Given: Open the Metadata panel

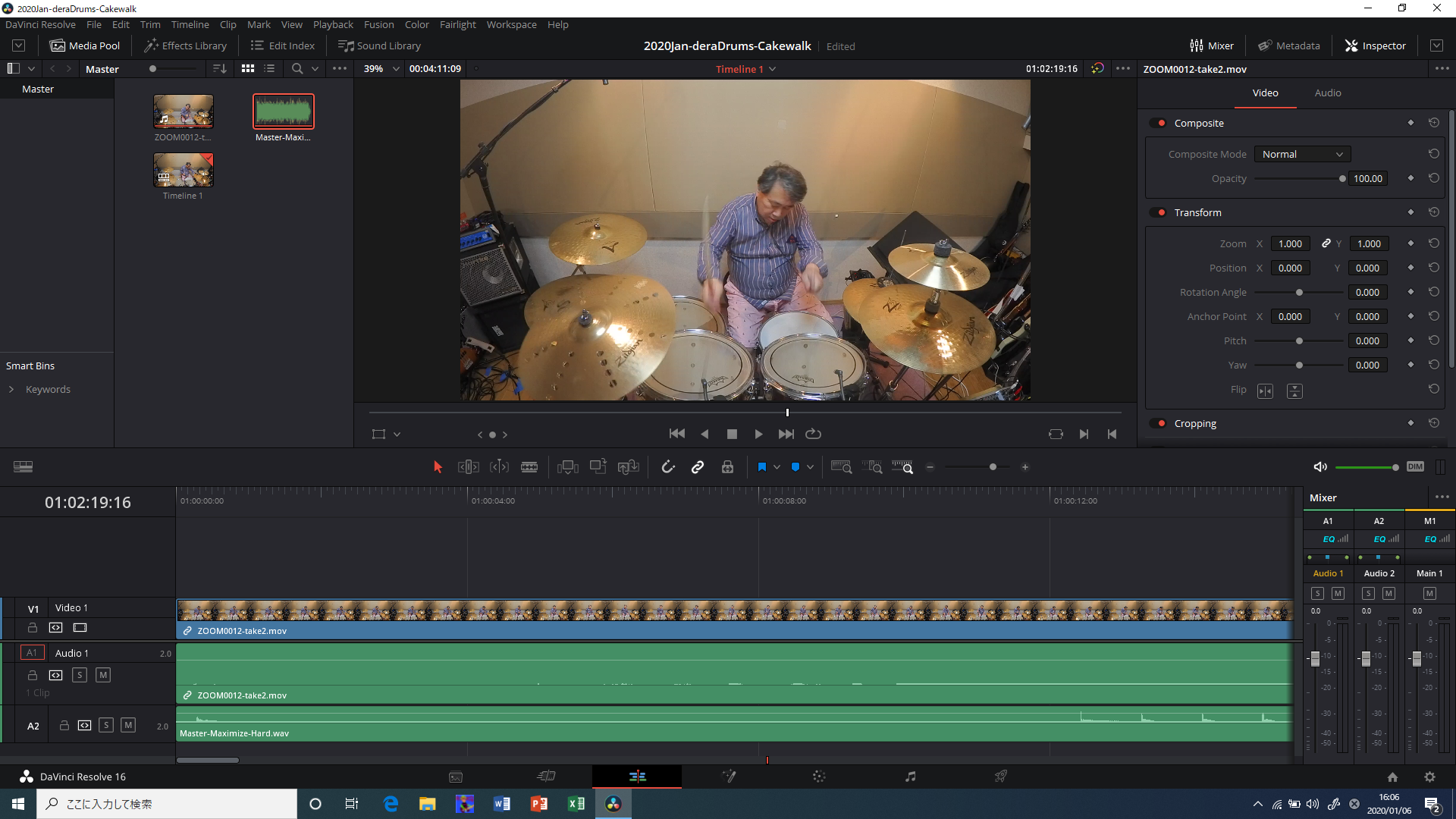Looking at the screenshot, I should tap(1289, 45).
